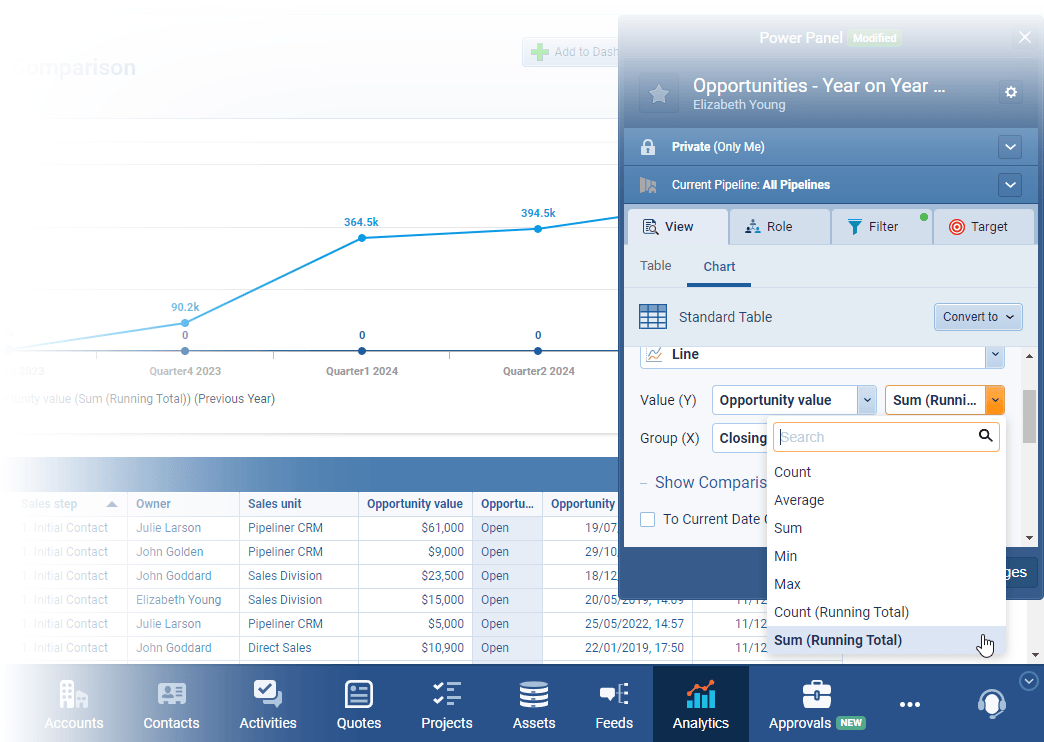
Task: Switch to the Table sub-tab
Action: point(656,266)
